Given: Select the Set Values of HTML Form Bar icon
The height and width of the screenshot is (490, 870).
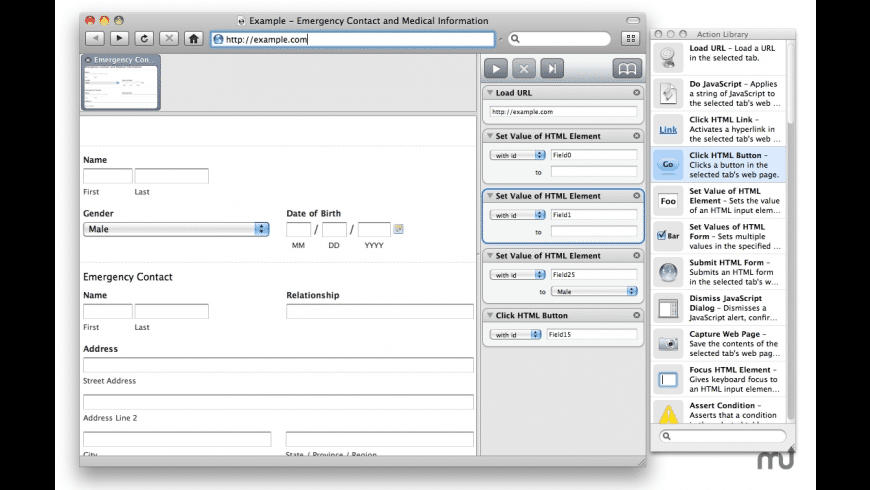Looking at the screenshot, I should [668, 236].
